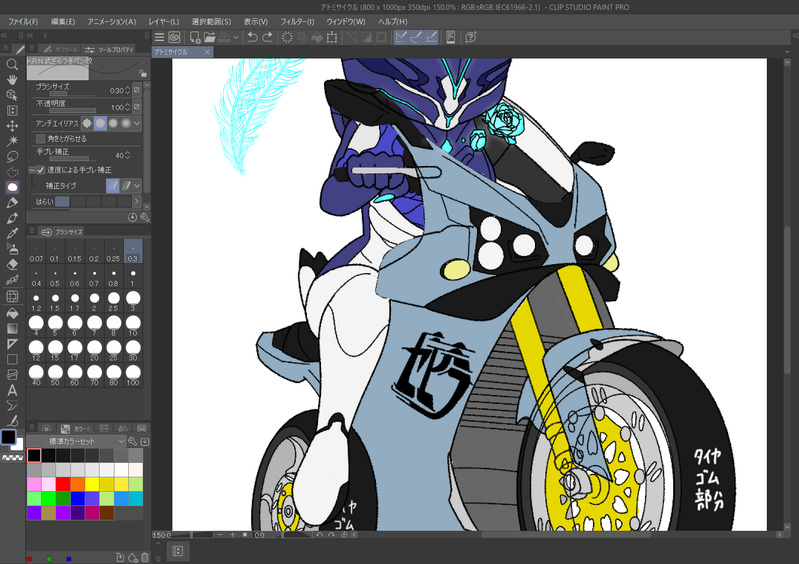Open the アニメーション(A) menu

click(112, 21)
